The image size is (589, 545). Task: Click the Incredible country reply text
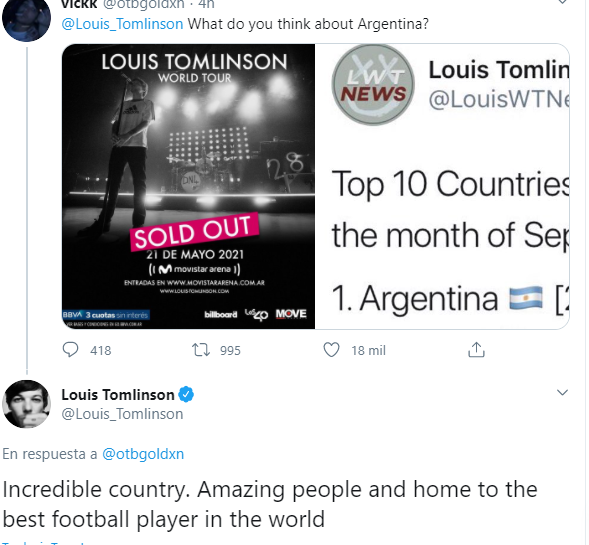(x=270, y=504)
